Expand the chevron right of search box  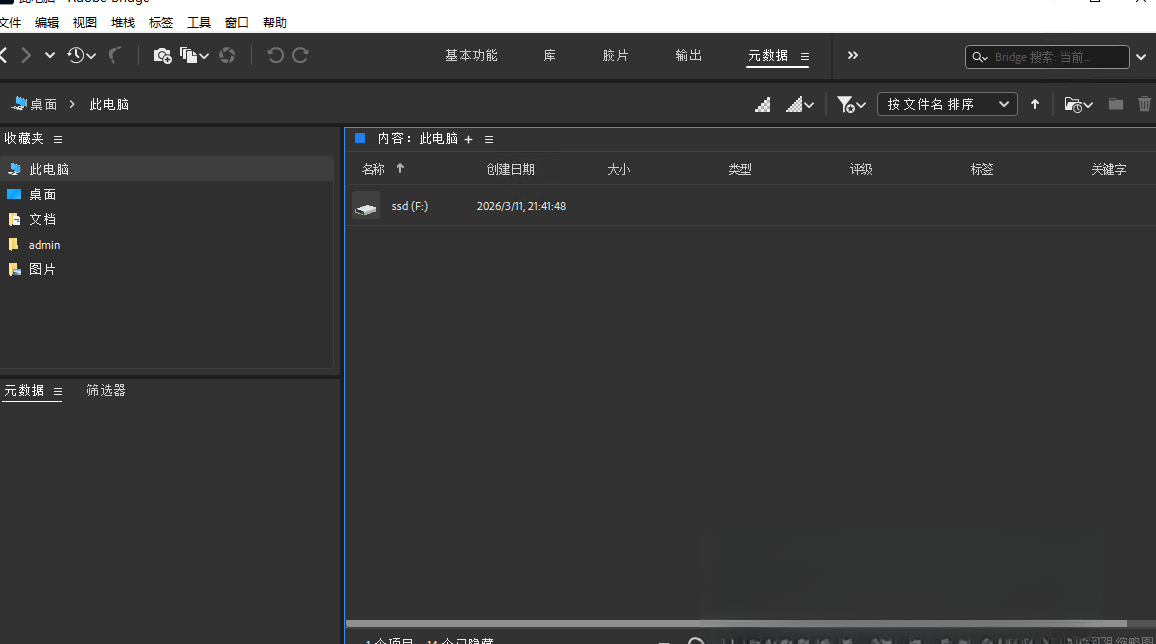point(1141,57)
